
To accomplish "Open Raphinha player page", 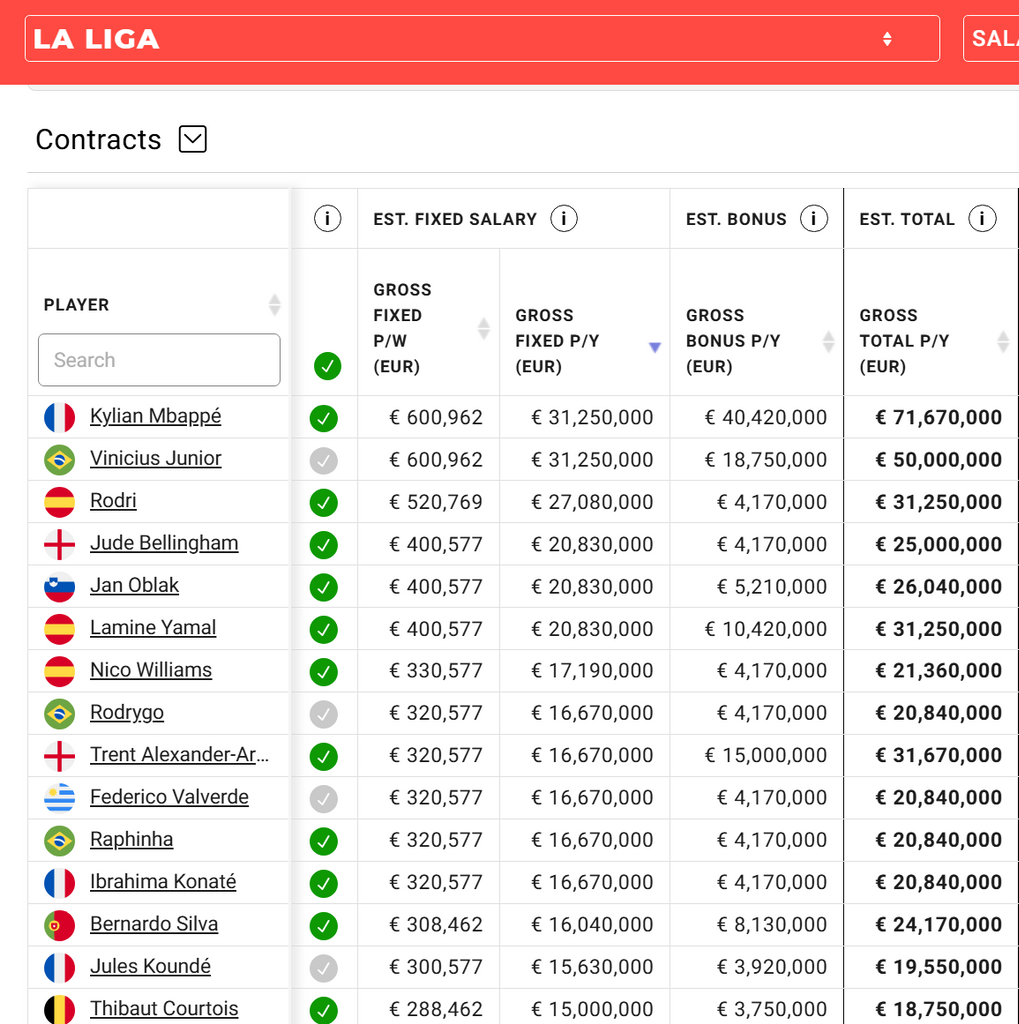I will point(131,840).
